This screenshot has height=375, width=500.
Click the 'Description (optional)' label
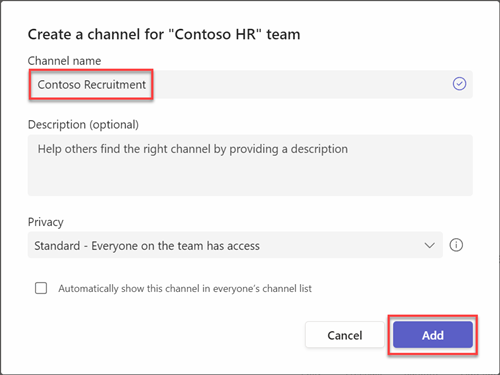point(83,125)
